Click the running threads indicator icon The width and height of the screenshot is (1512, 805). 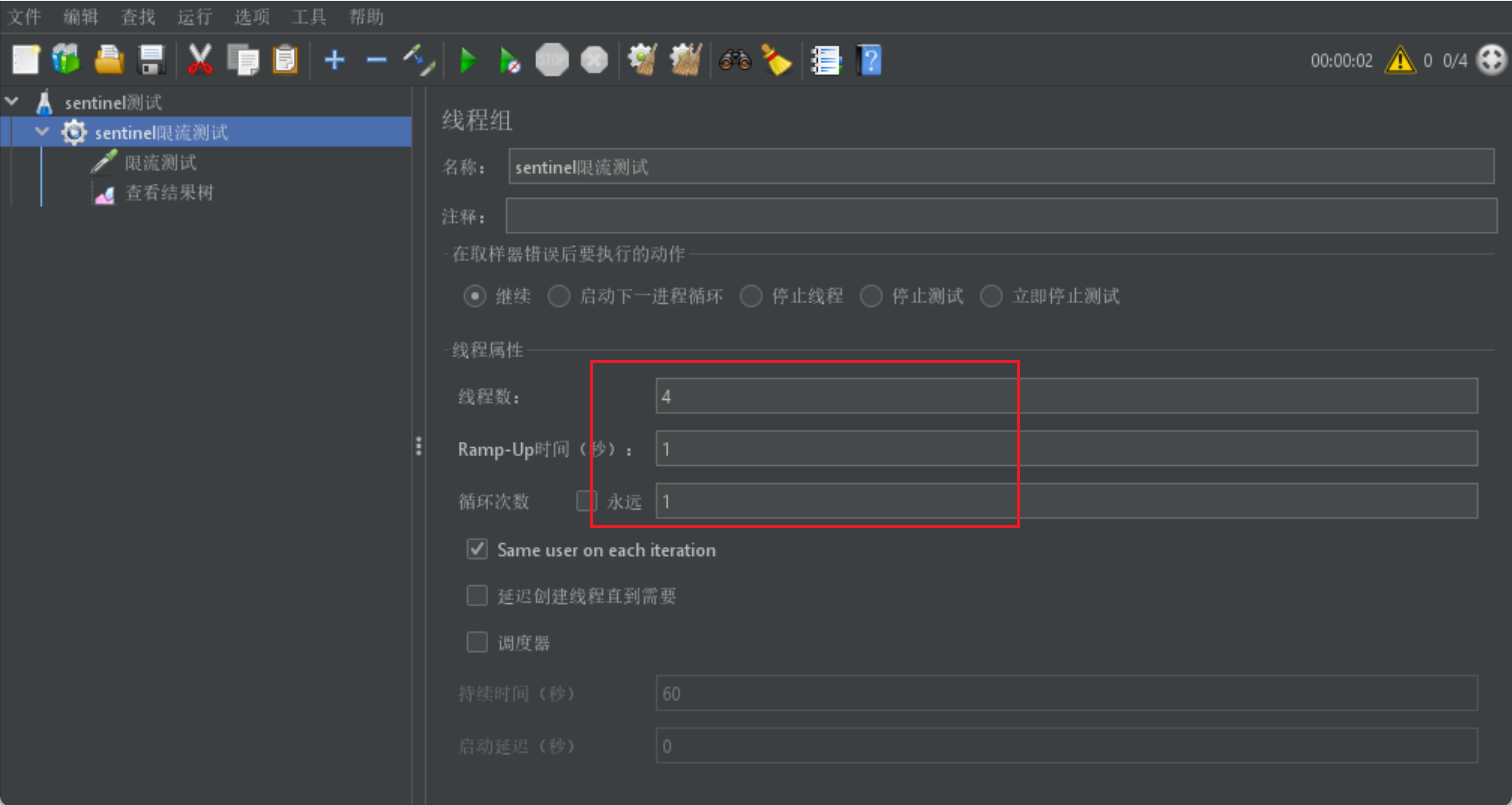point(1490,60)
